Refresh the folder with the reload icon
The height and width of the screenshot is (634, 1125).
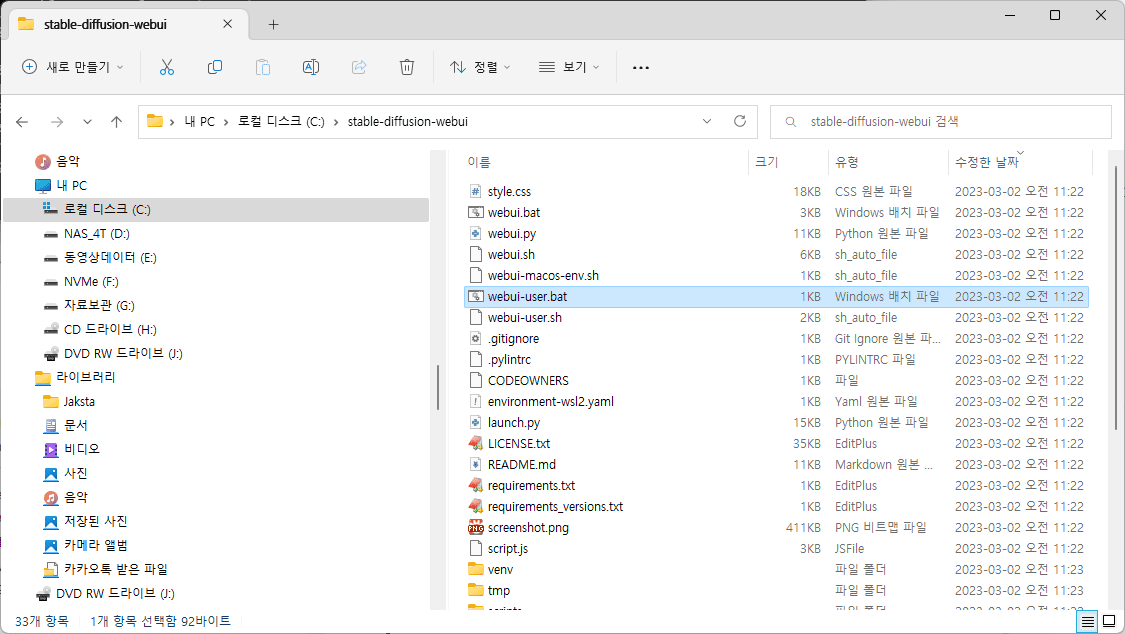coord(740,121)
